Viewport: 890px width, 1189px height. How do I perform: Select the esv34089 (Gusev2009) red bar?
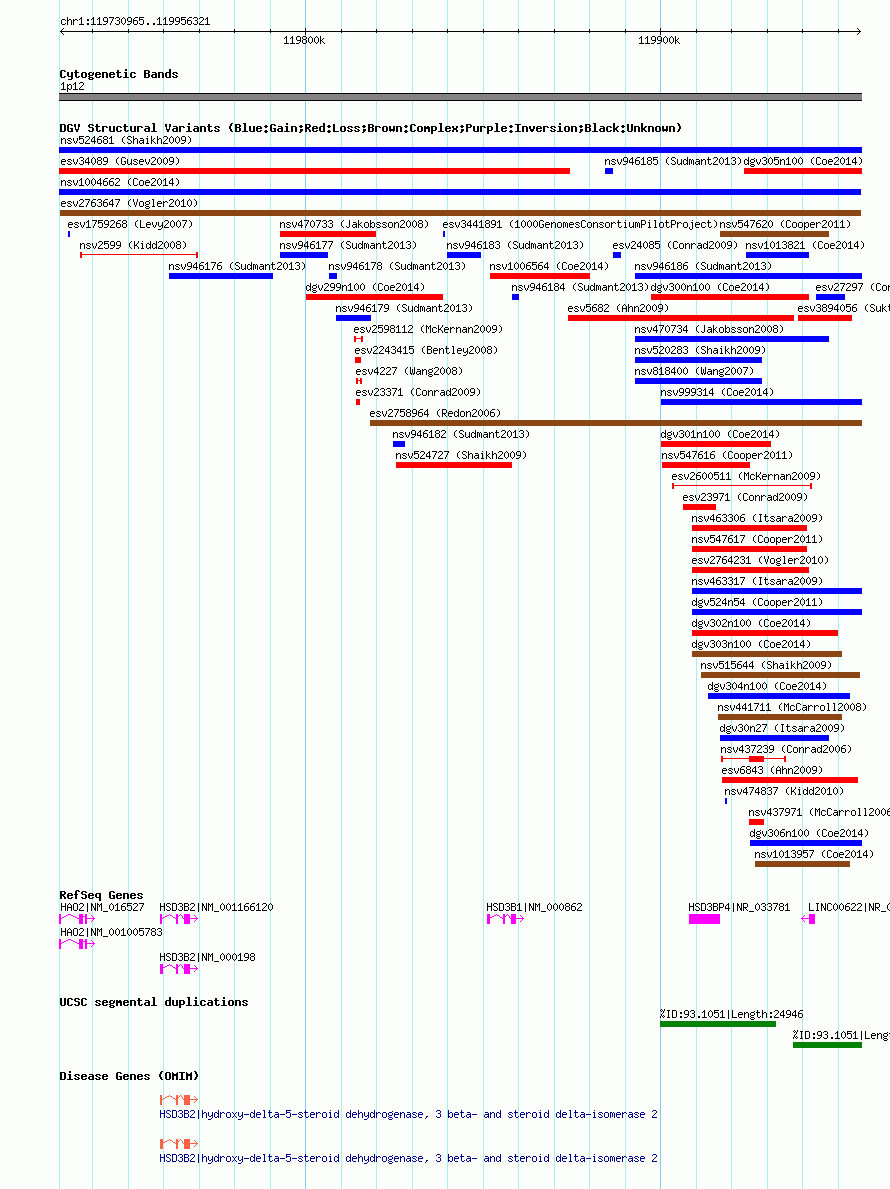315,171
